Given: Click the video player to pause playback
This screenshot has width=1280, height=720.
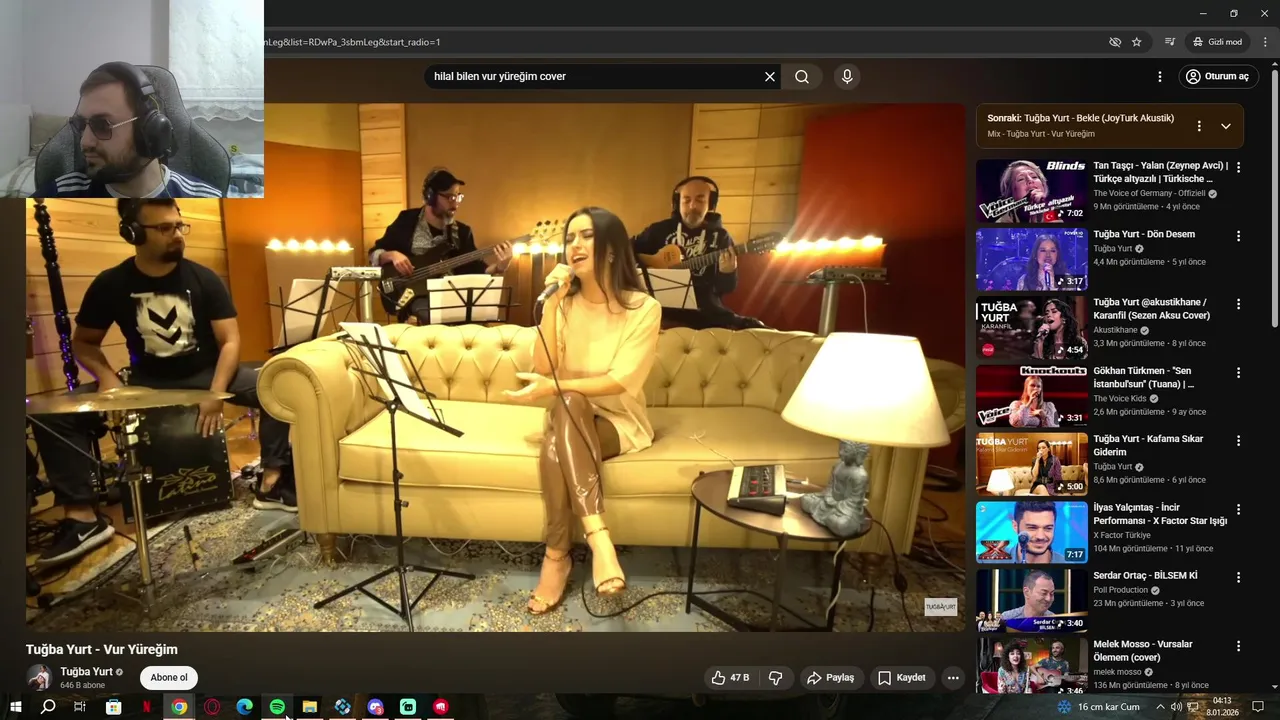Looking at the screenshot, I should coord(495,367).
